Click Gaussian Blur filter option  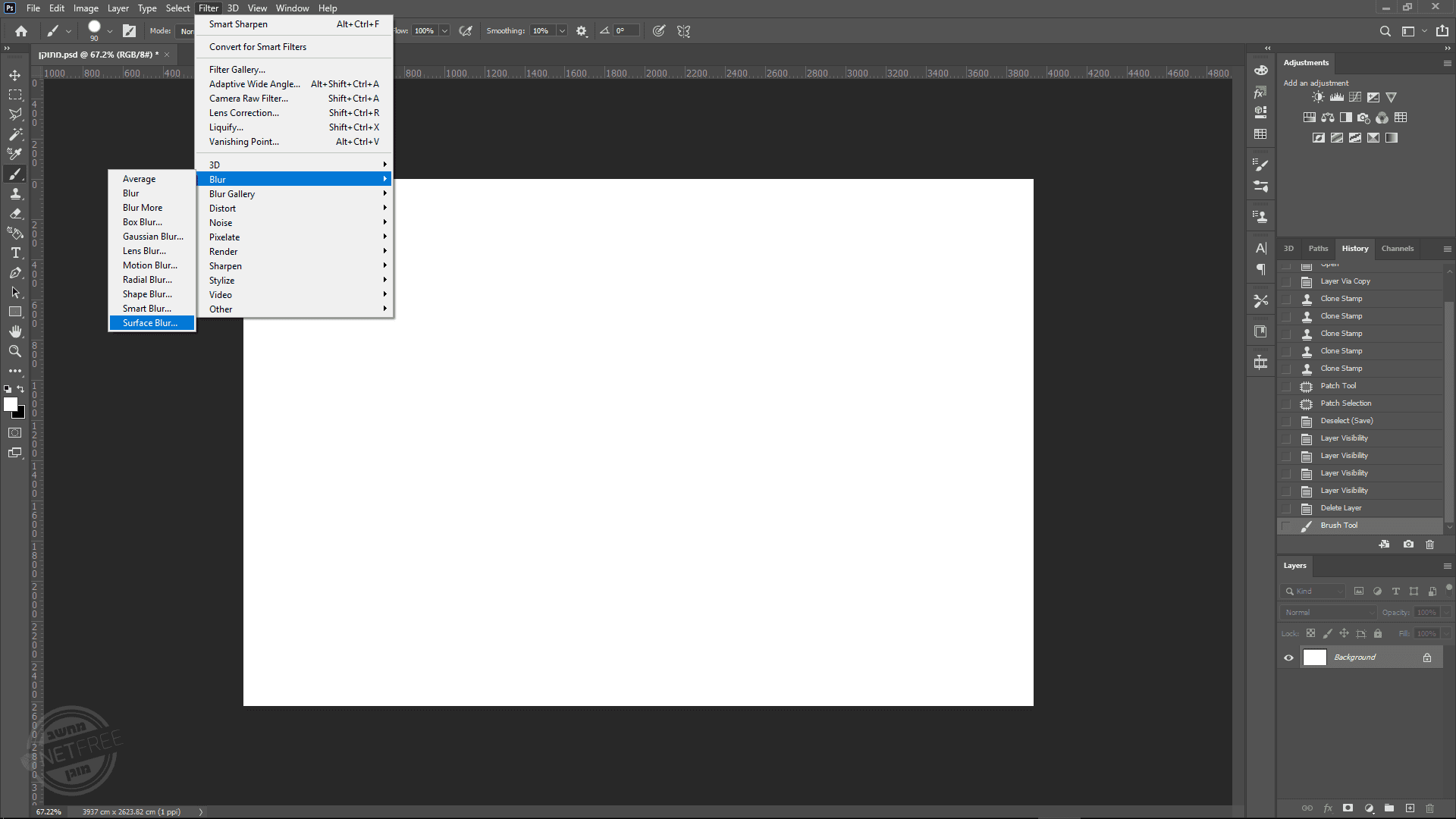pos(152,237)
